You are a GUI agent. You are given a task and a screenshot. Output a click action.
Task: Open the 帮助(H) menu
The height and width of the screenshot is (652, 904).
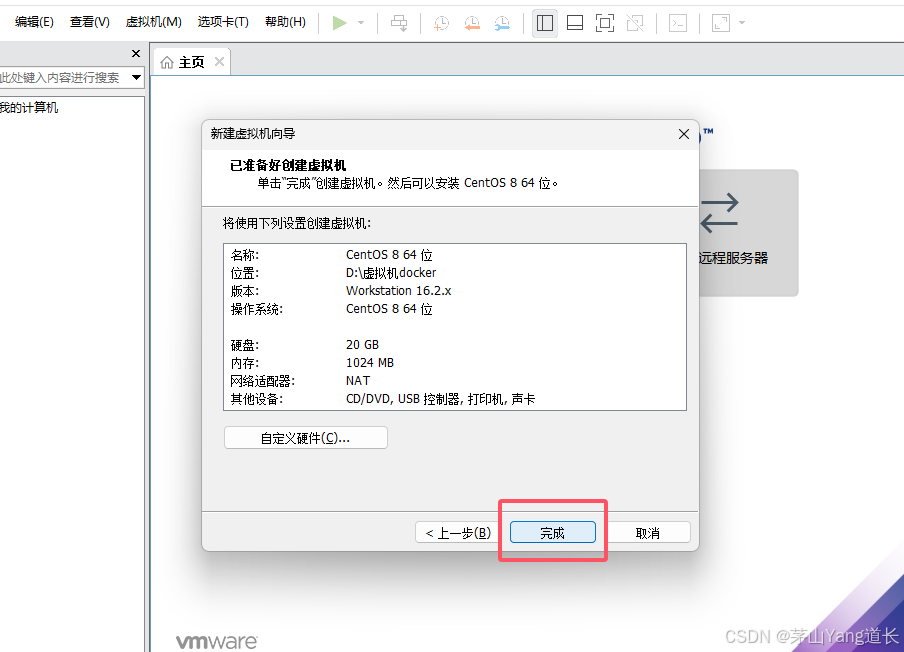click(285, 22)
